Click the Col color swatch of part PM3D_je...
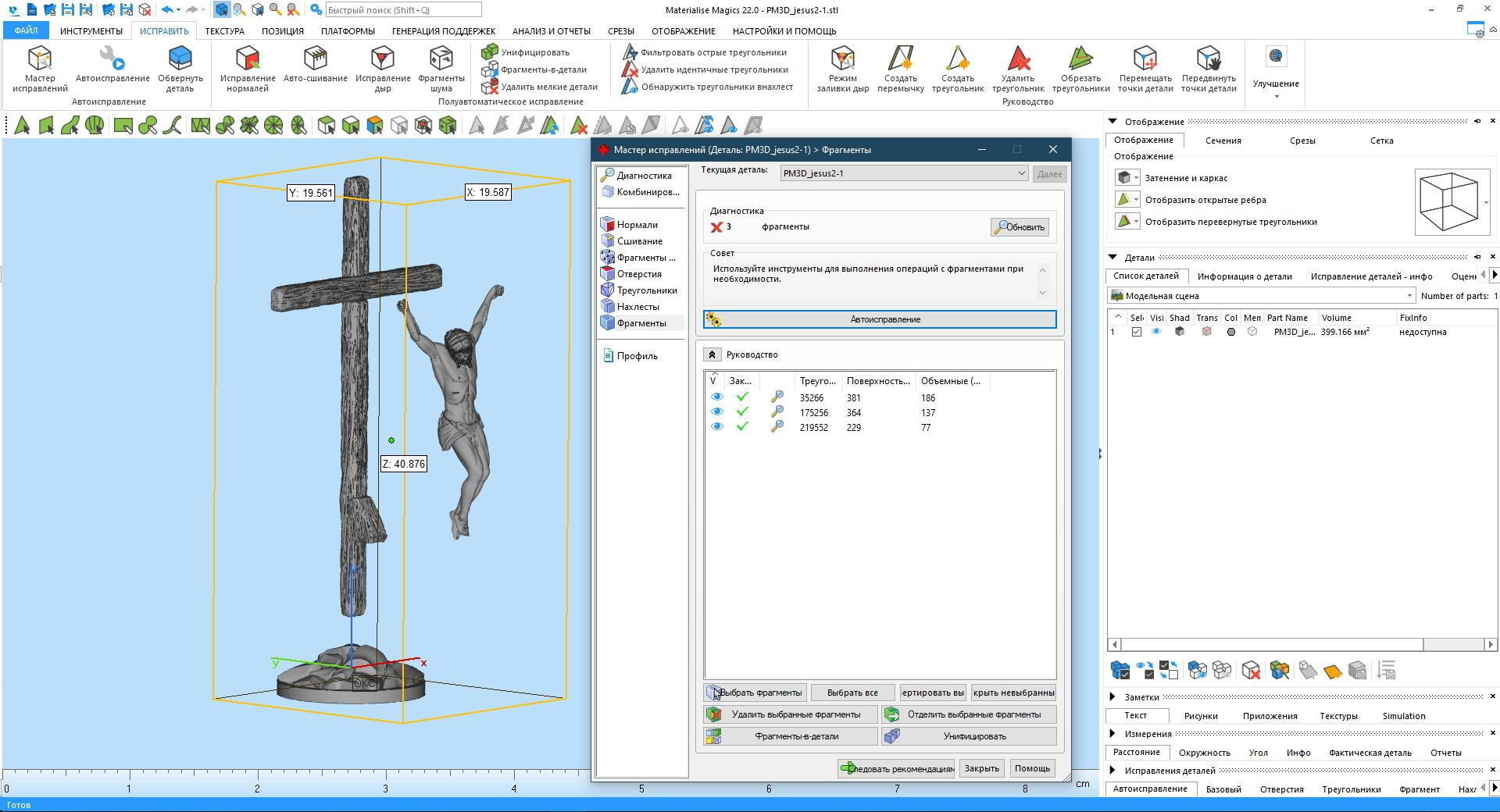Viewport: 1500px width, 812px height. pos(1231,332)
